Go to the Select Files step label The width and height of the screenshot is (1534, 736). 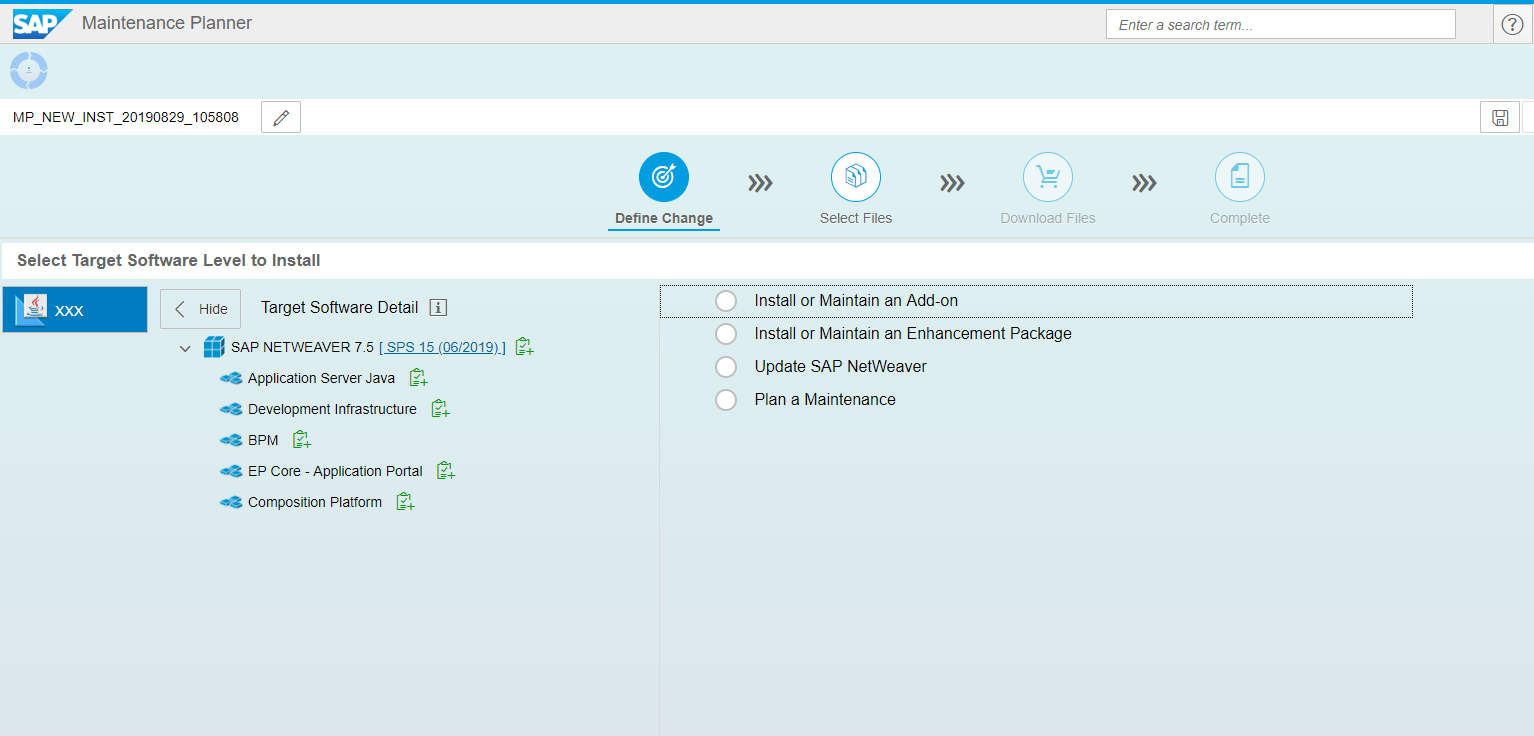click(x=856, y=218)
